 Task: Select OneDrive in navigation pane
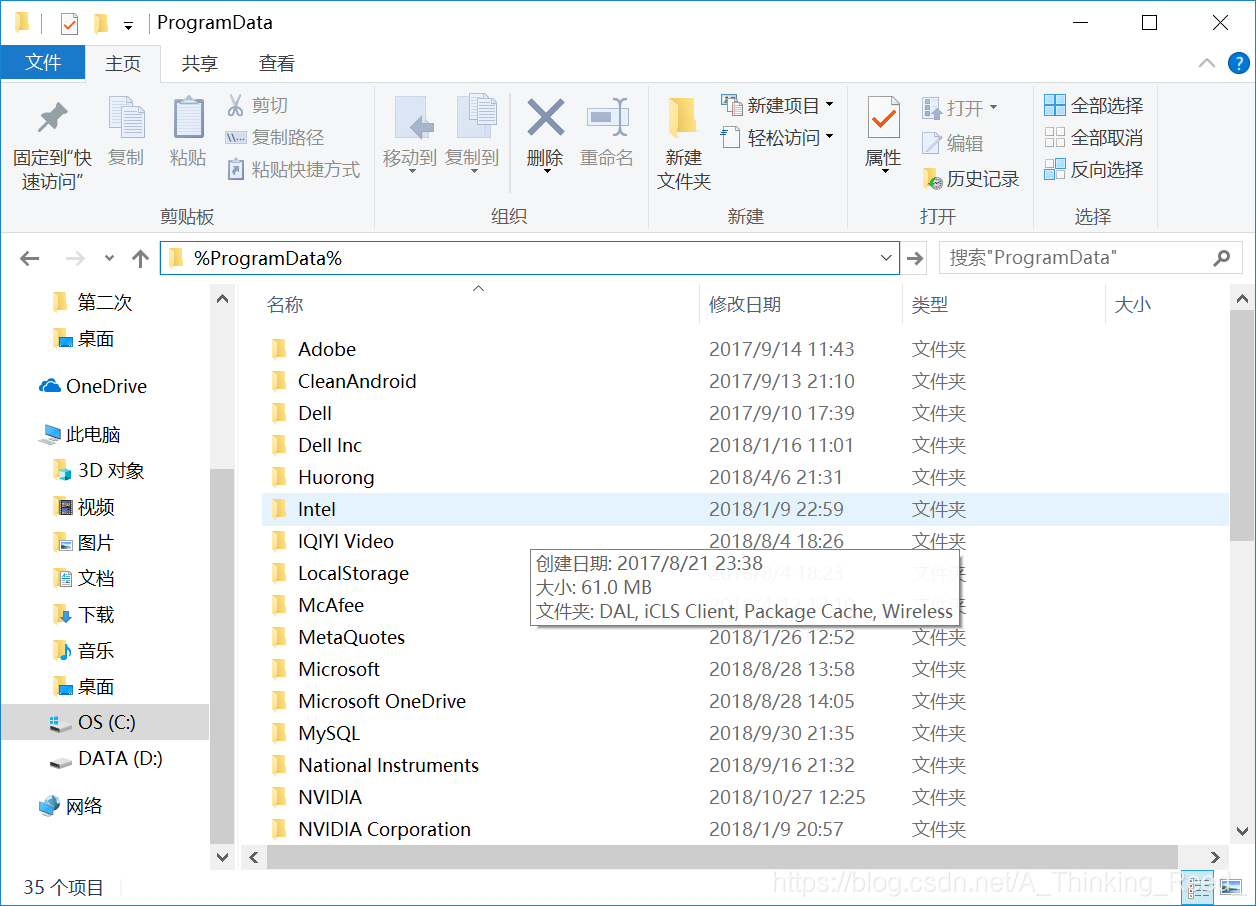93,386
